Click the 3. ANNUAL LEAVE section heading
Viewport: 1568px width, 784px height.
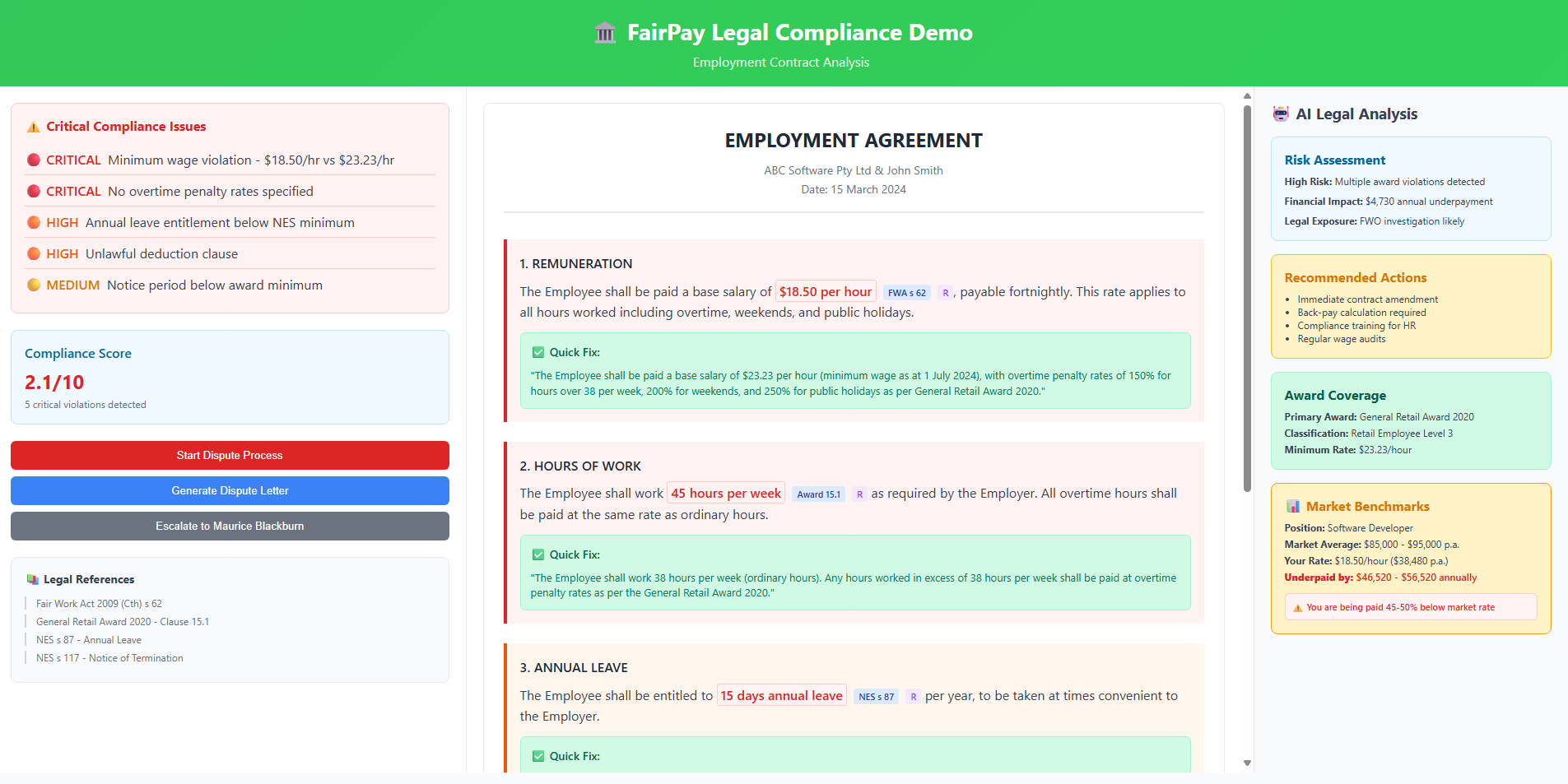[x=574, y=668]
